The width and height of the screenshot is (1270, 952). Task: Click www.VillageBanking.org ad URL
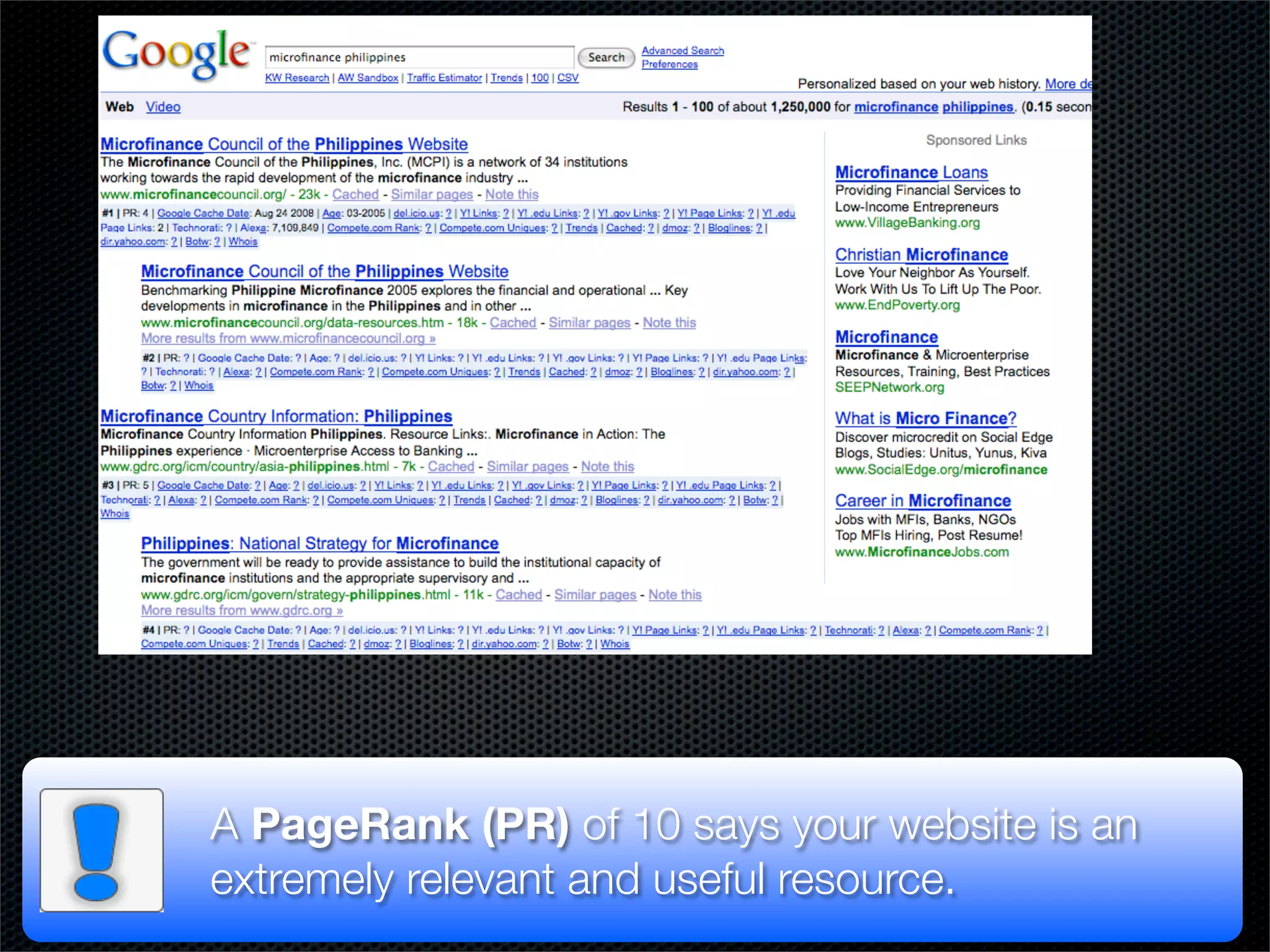(907, 223)
